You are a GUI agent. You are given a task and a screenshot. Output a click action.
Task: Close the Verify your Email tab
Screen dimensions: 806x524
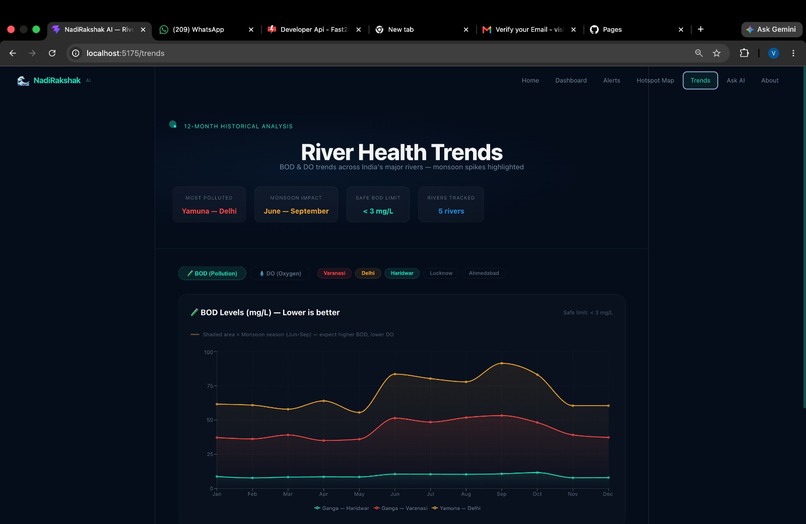[573, 30]
